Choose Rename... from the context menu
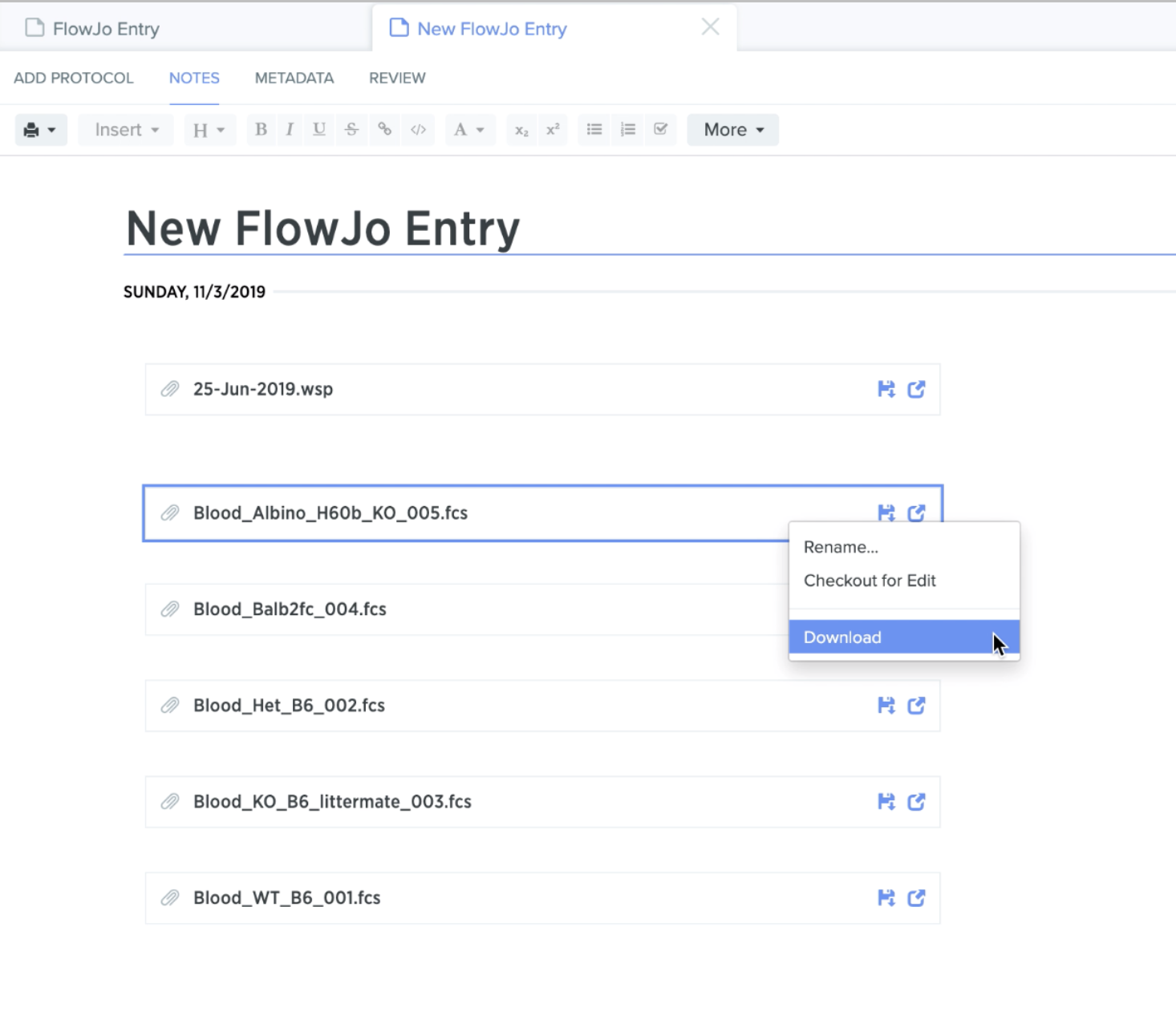1176x1012 pixels. 904,547
